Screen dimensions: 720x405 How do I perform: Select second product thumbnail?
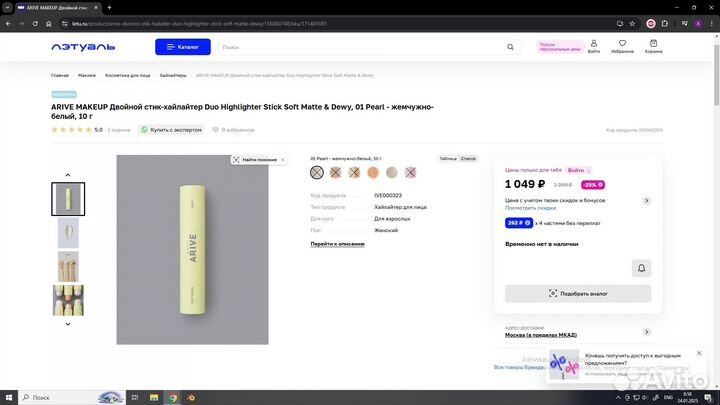[x=68, y=233]
